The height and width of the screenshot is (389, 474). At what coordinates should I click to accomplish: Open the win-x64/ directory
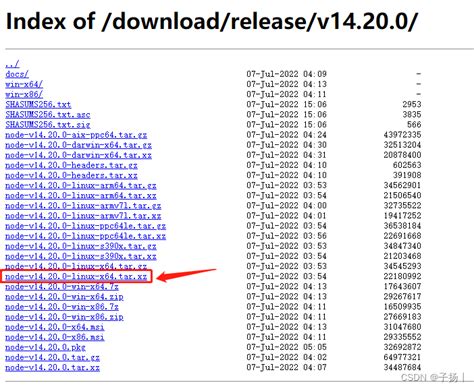(24, 84)
